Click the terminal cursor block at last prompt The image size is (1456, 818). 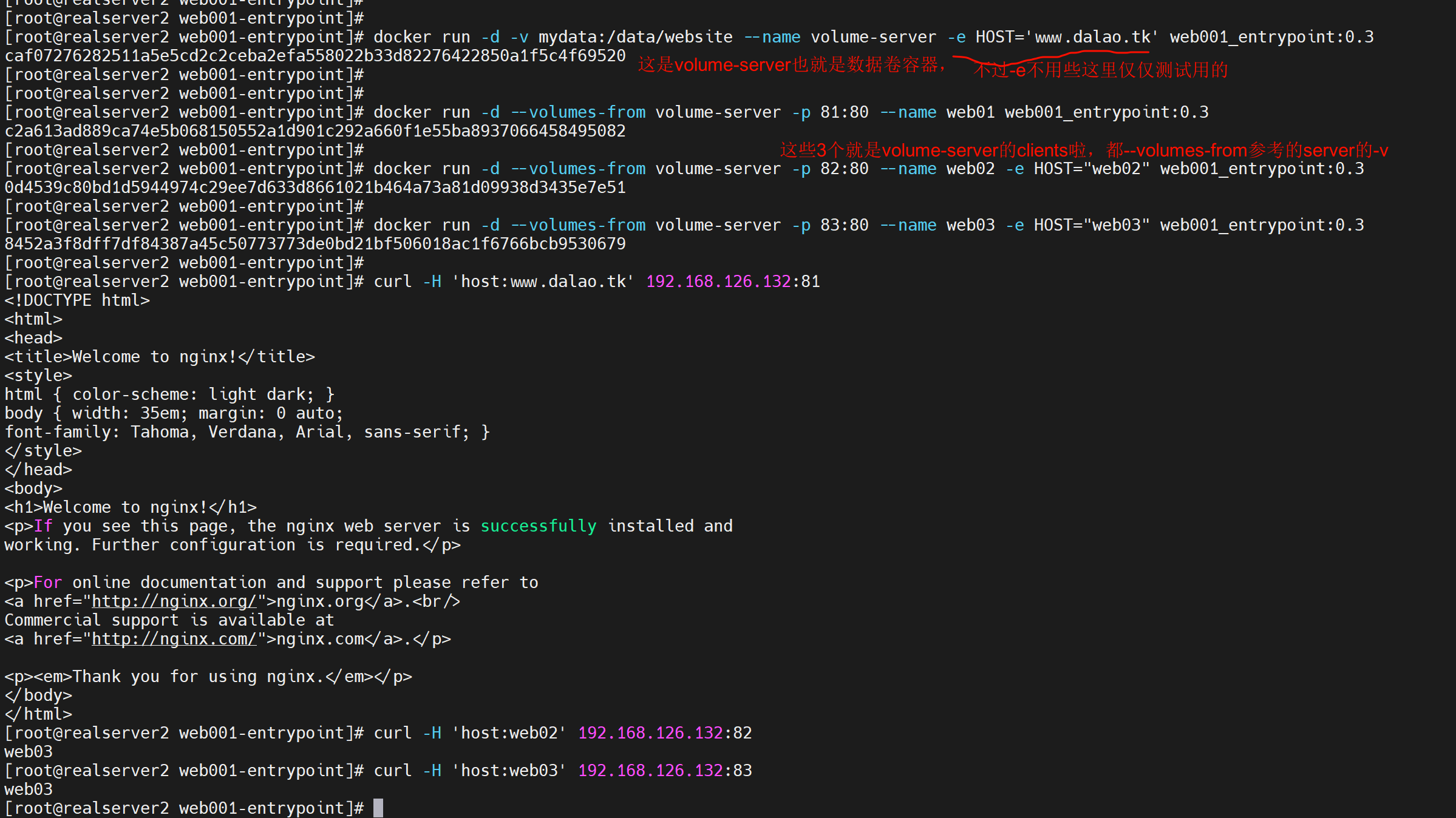[x=378, y=808]
